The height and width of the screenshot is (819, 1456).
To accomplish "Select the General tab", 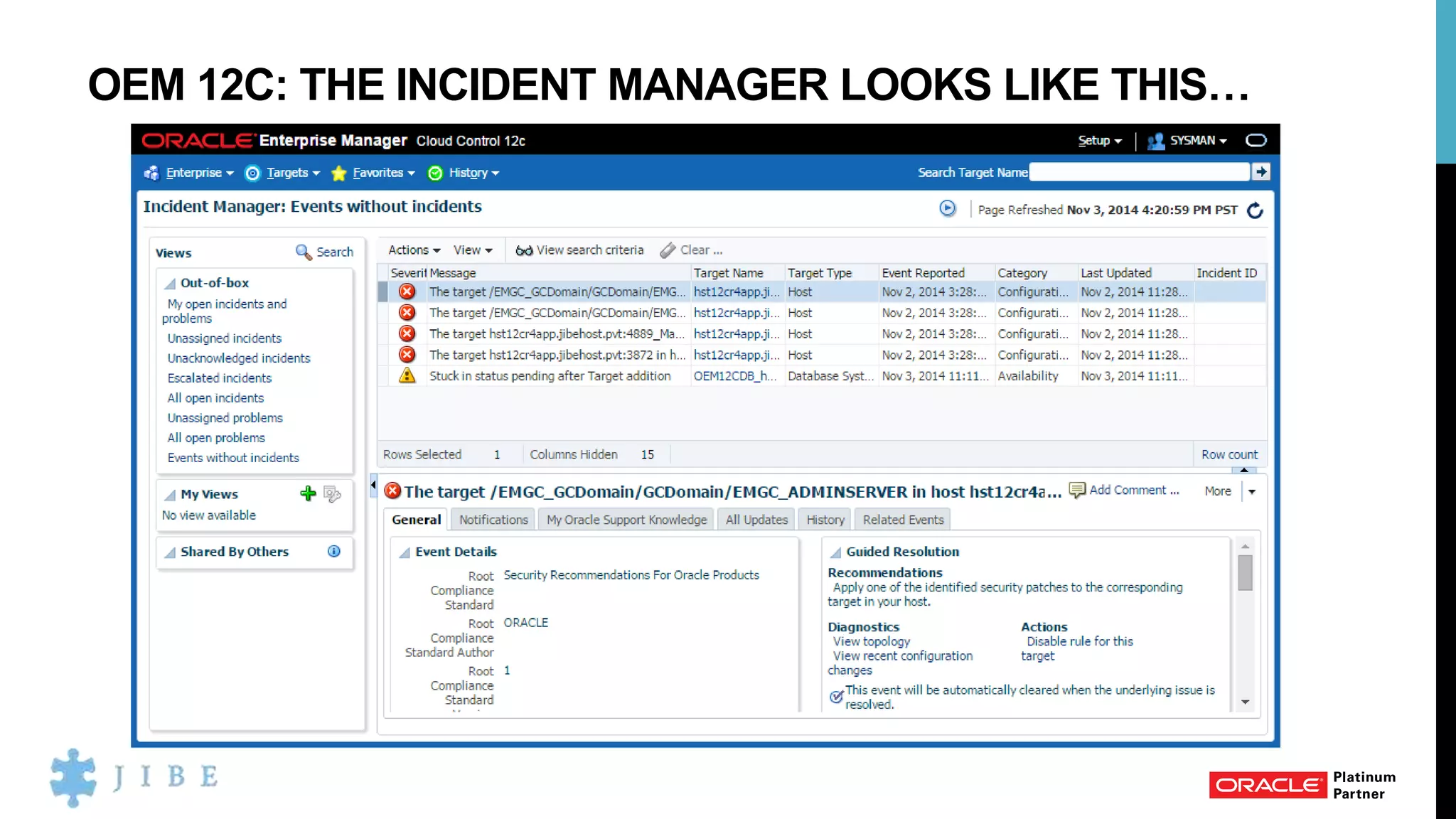I will (x=416, y=520).
